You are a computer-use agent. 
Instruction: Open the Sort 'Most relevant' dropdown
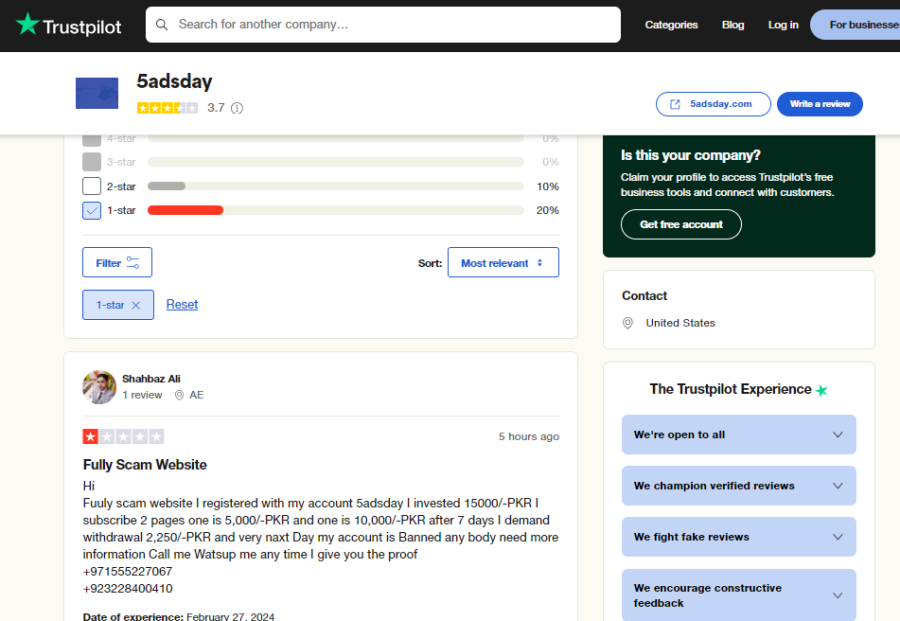click(x=503, y=262)
